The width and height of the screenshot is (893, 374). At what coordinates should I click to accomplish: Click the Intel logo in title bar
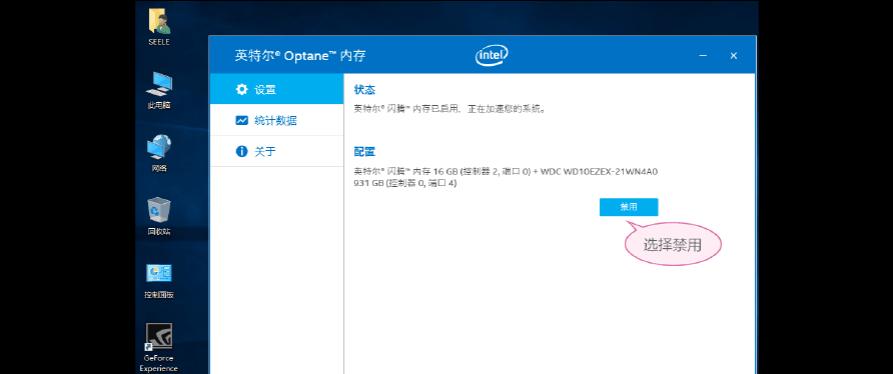point(491,55)
